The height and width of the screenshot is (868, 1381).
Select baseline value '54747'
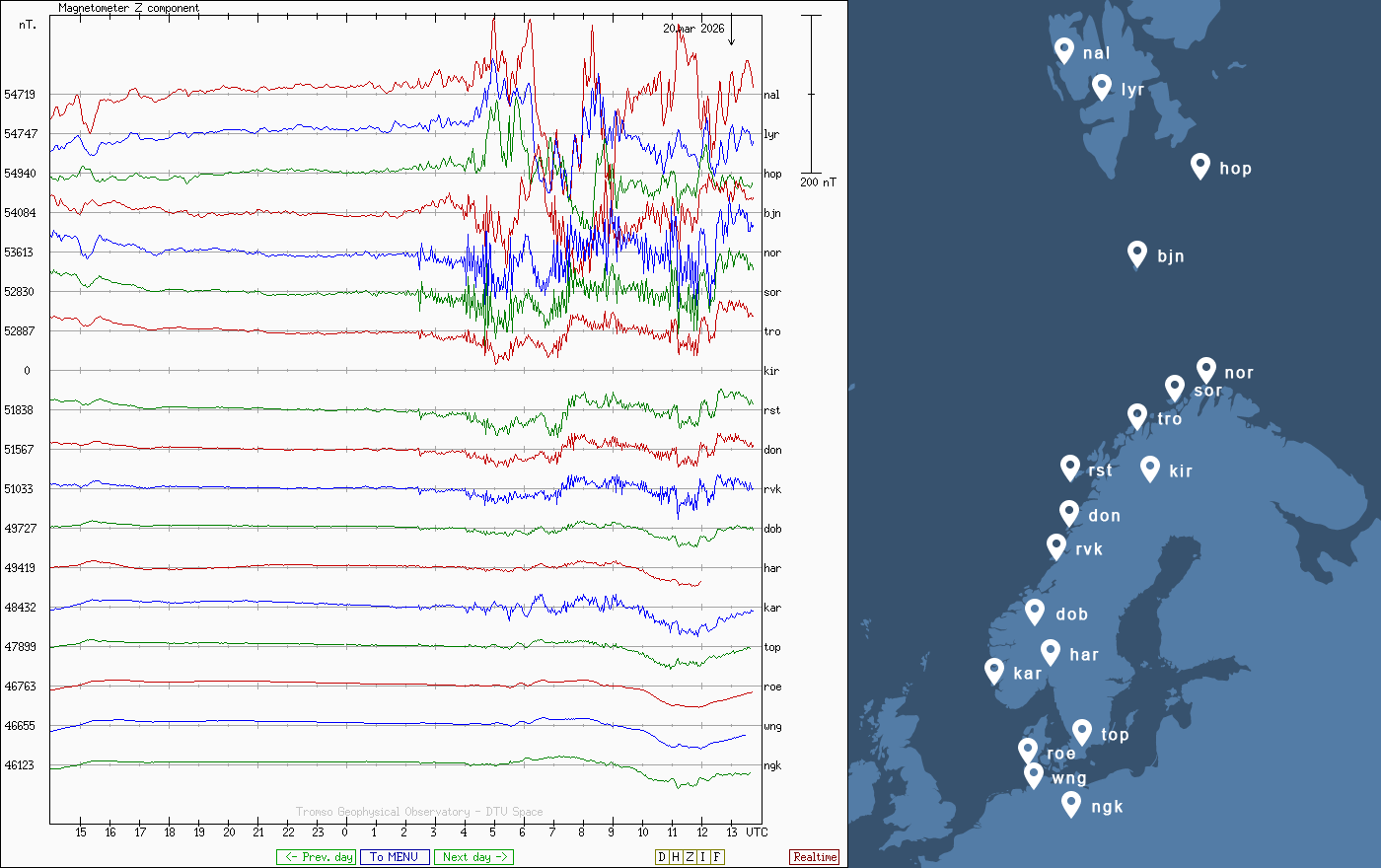click(x=20, y=134)
